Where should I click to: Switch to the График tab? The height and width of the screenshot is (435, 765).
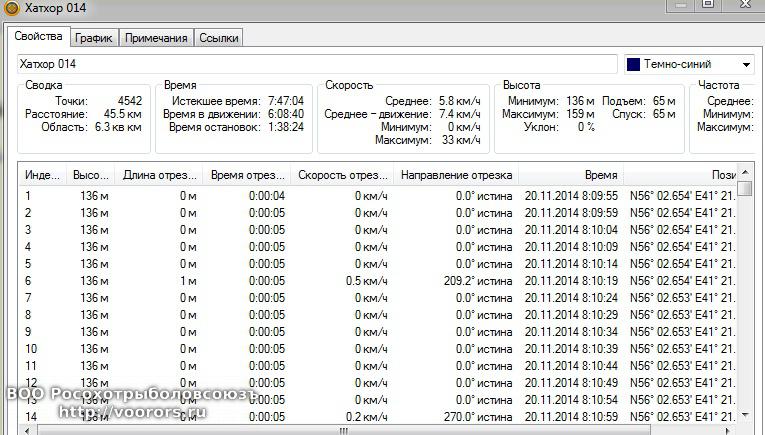[x=93, y=38]
